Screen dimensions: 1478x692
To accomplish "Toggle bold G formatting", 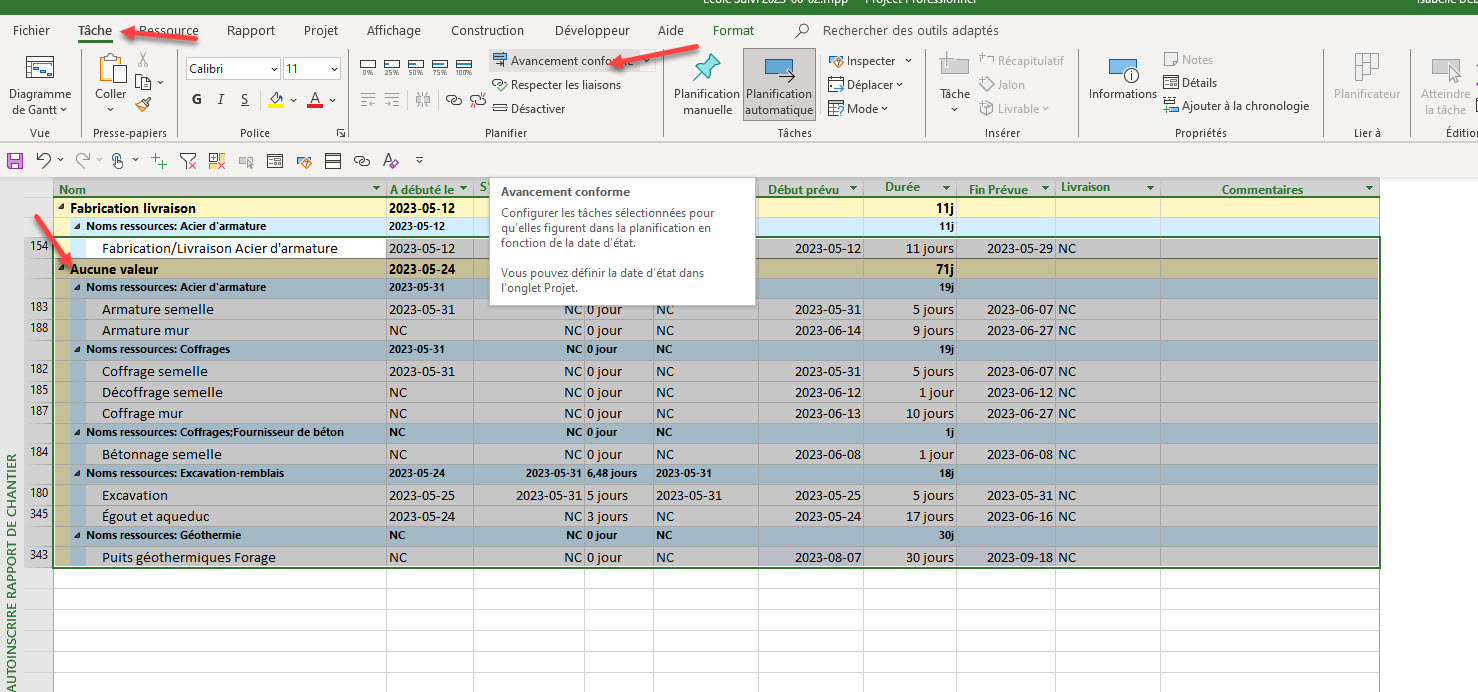I will [x=197, y=99].
